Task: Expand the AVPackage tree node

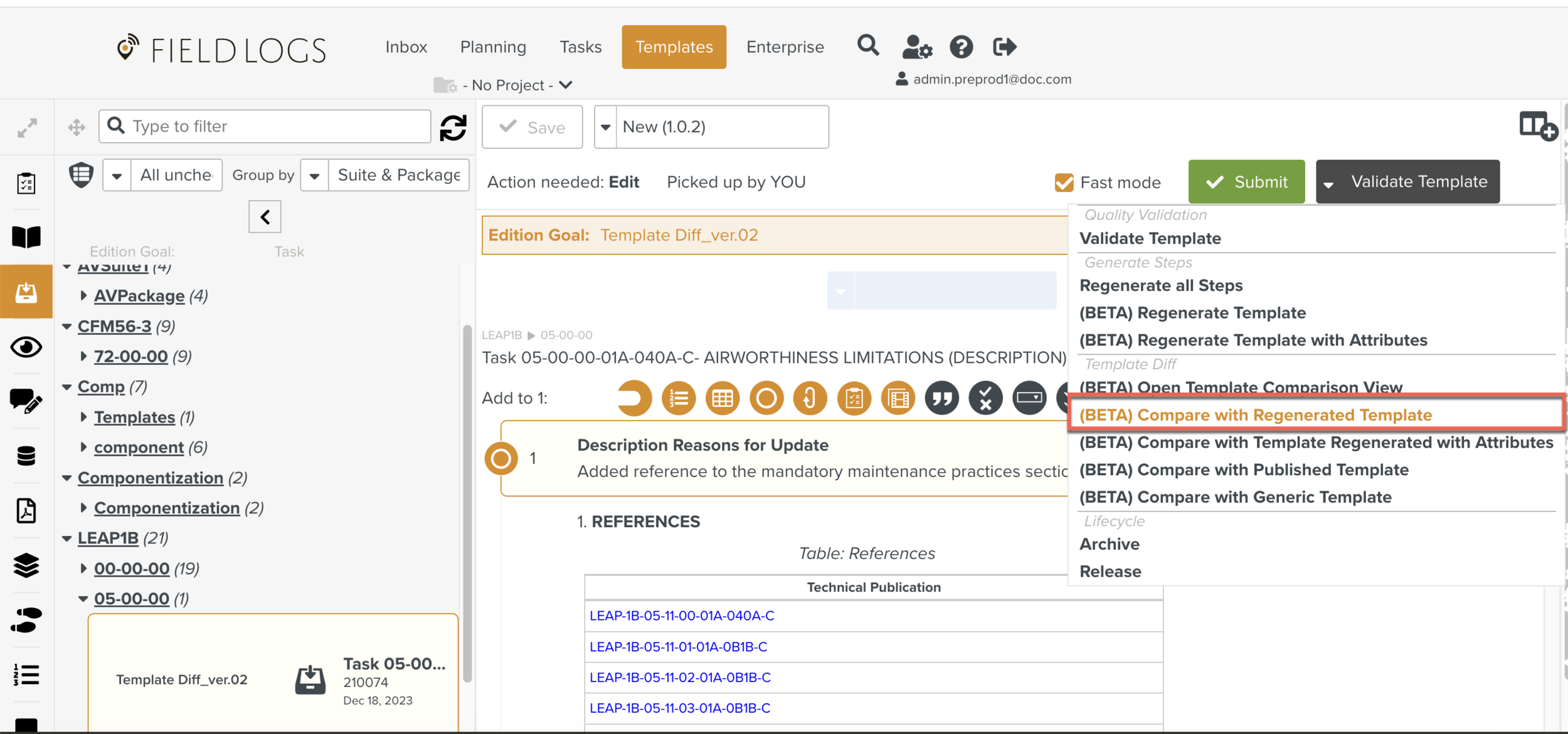Action: point(84,295)
